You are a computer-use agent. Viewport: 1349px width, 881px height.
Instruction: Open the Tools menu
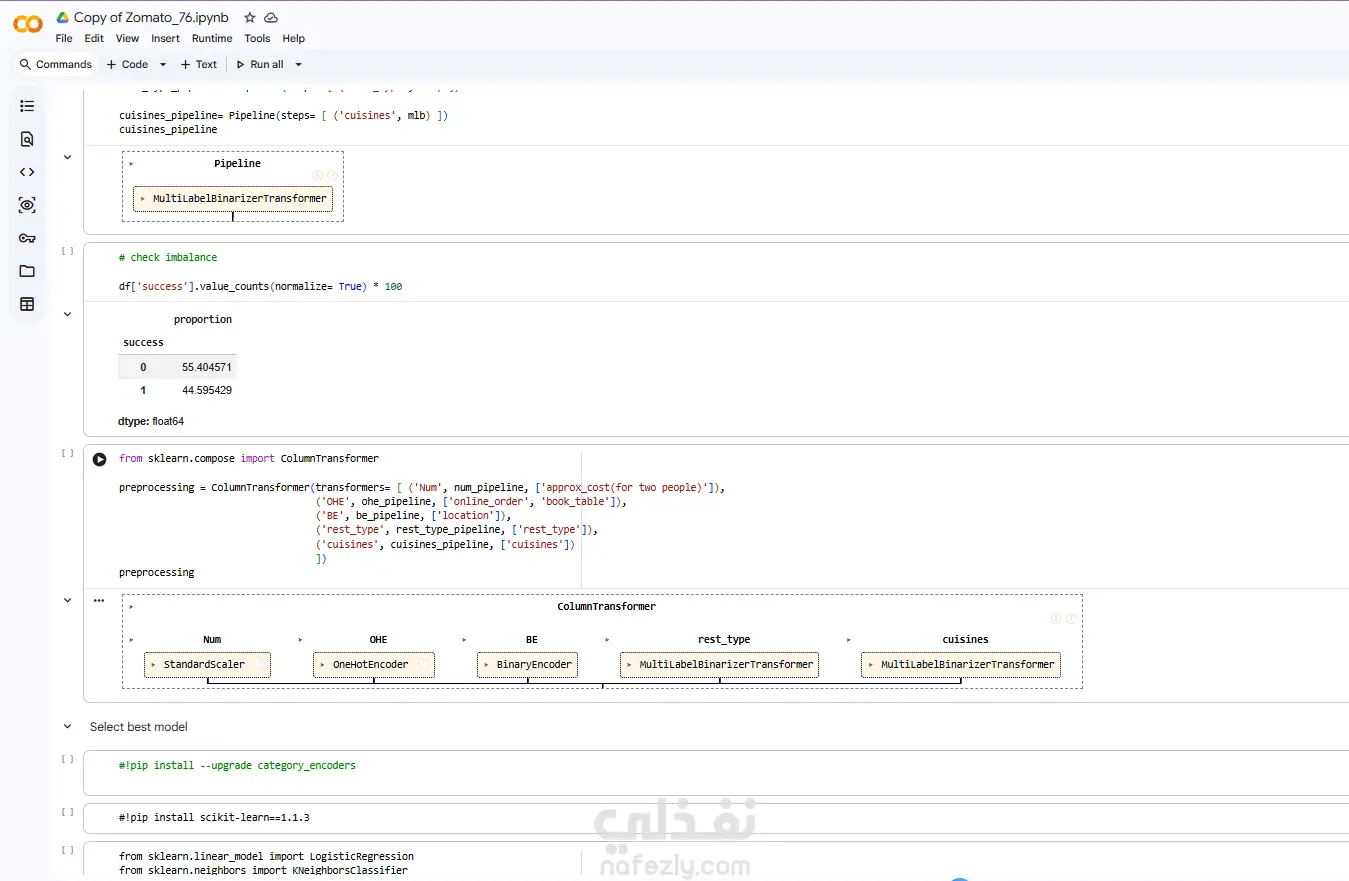[x=257, y=38]
